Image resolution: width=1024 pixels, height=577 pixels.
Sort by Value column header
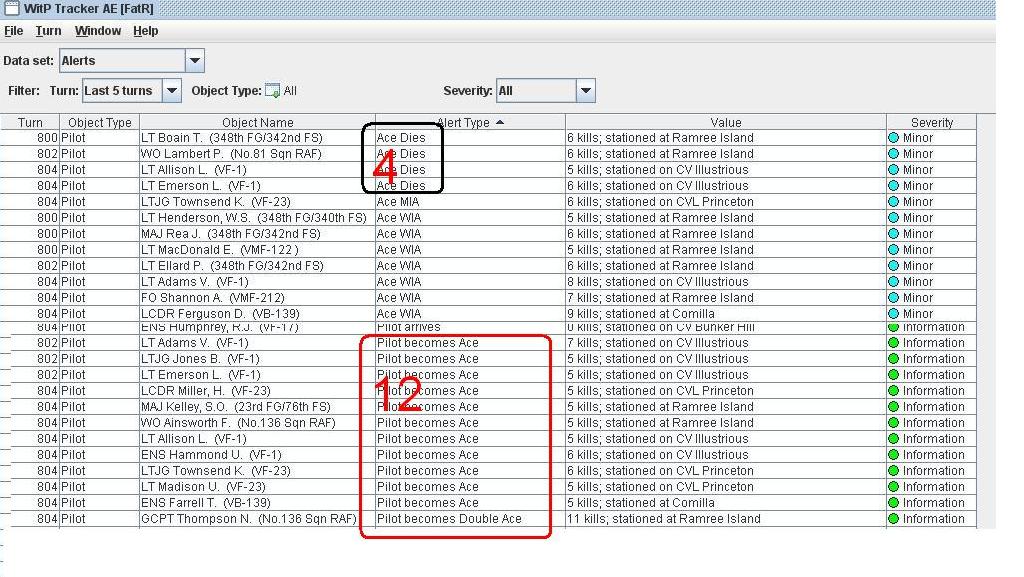[726, 122]
